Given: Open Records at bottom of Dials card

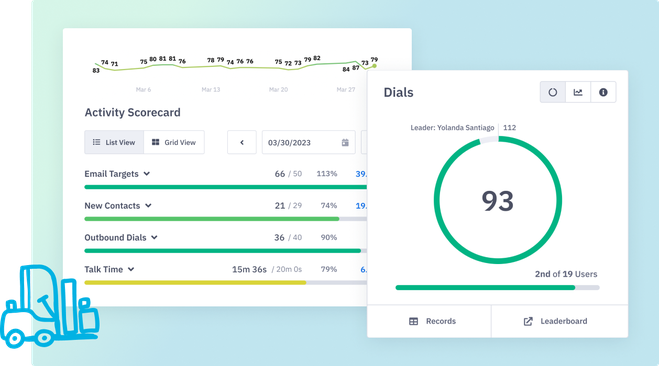Looking at the screenshot, I should pyautogui.click(x=429, y=321).
